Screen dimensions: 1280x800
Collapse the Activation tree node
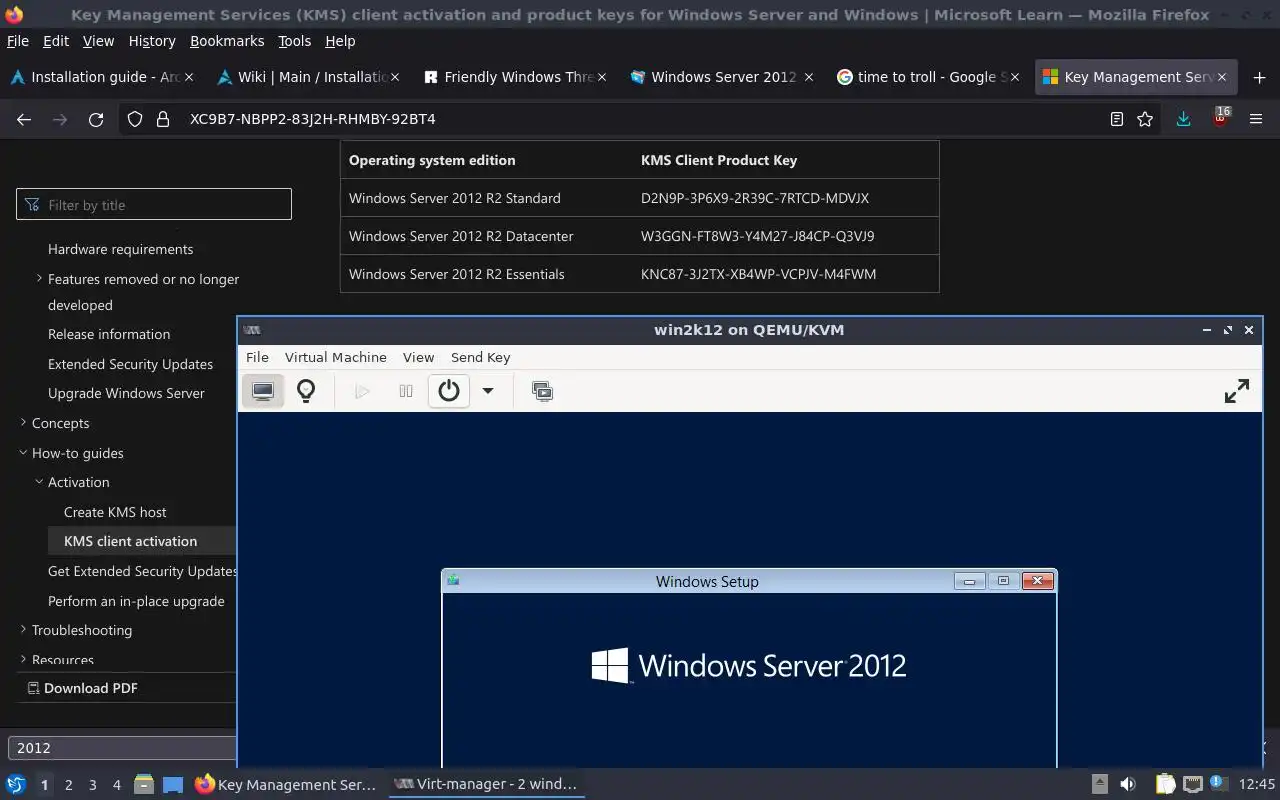pyautogui.click(x=39, y=482)
